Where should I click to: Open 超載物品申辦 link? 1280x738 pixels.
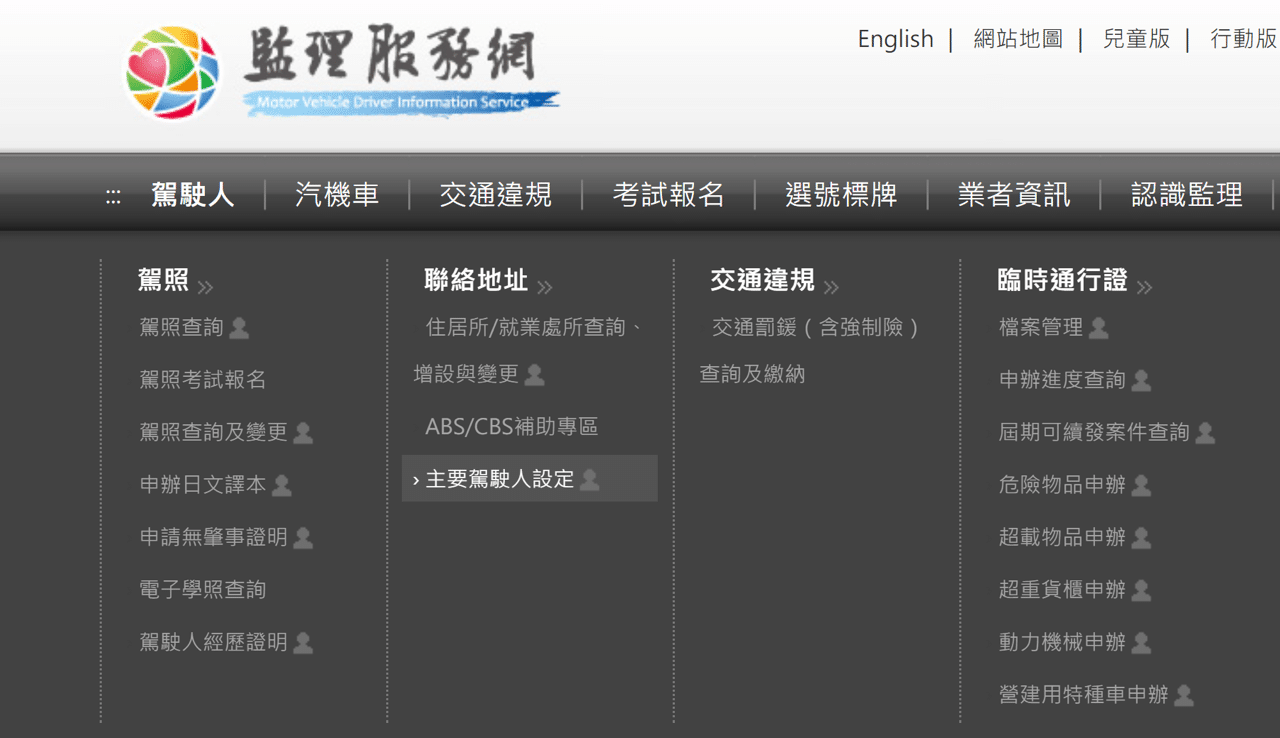click(x=1062, y=537)
